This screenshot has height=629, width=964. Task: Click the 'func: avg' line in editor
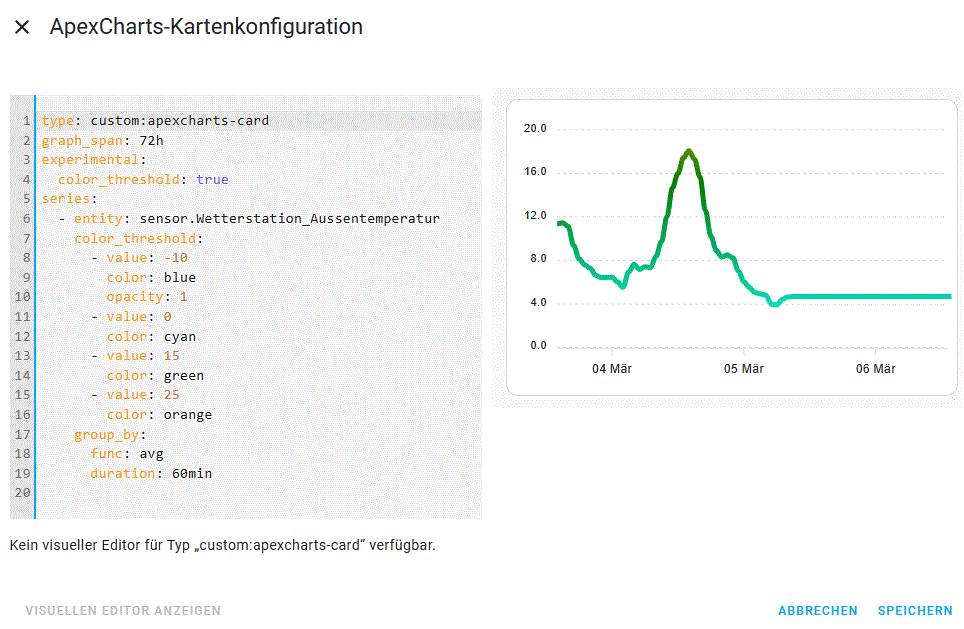coord(126,454)
